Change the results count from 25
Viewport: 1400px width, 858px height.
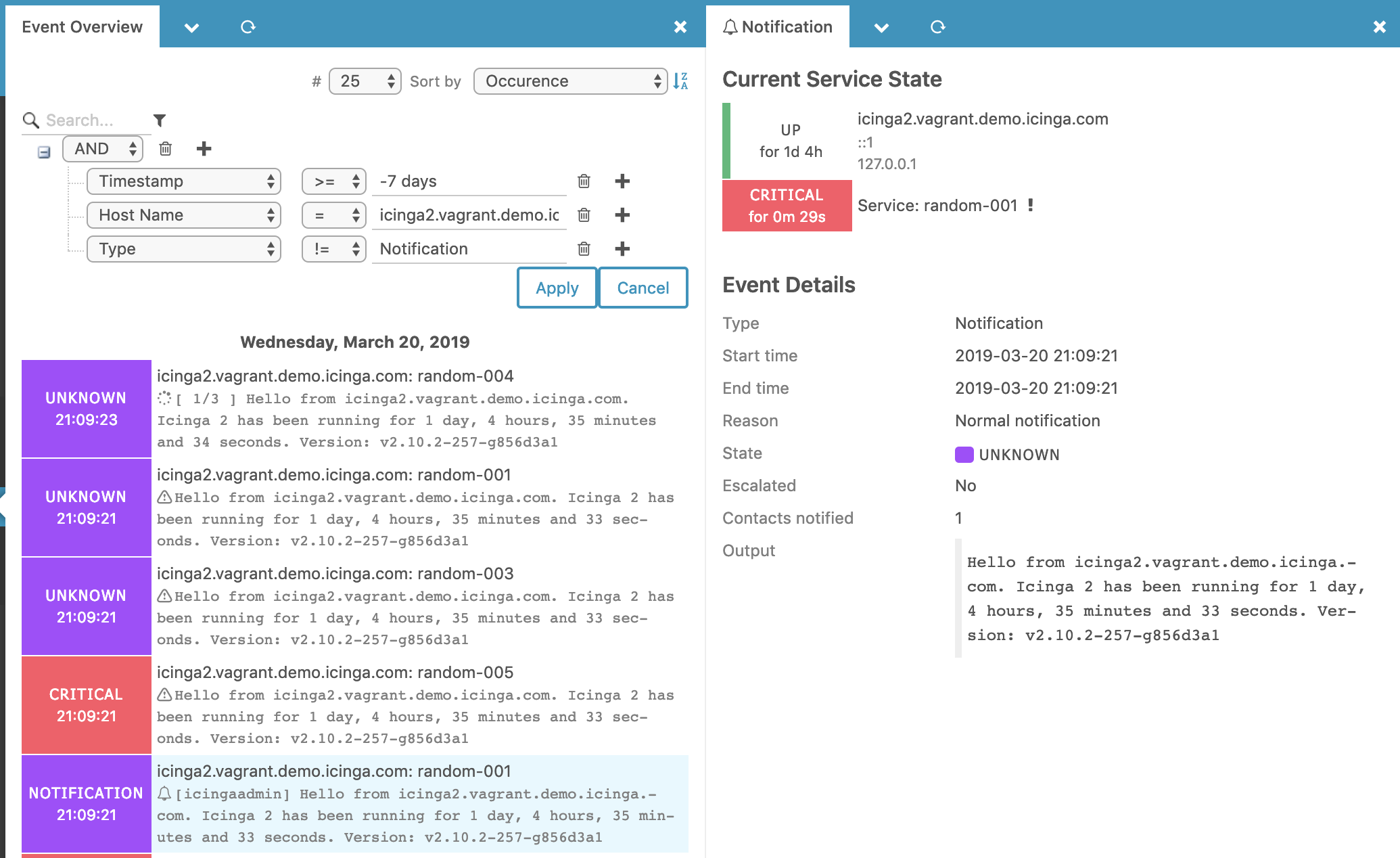[x=364, y=81]
